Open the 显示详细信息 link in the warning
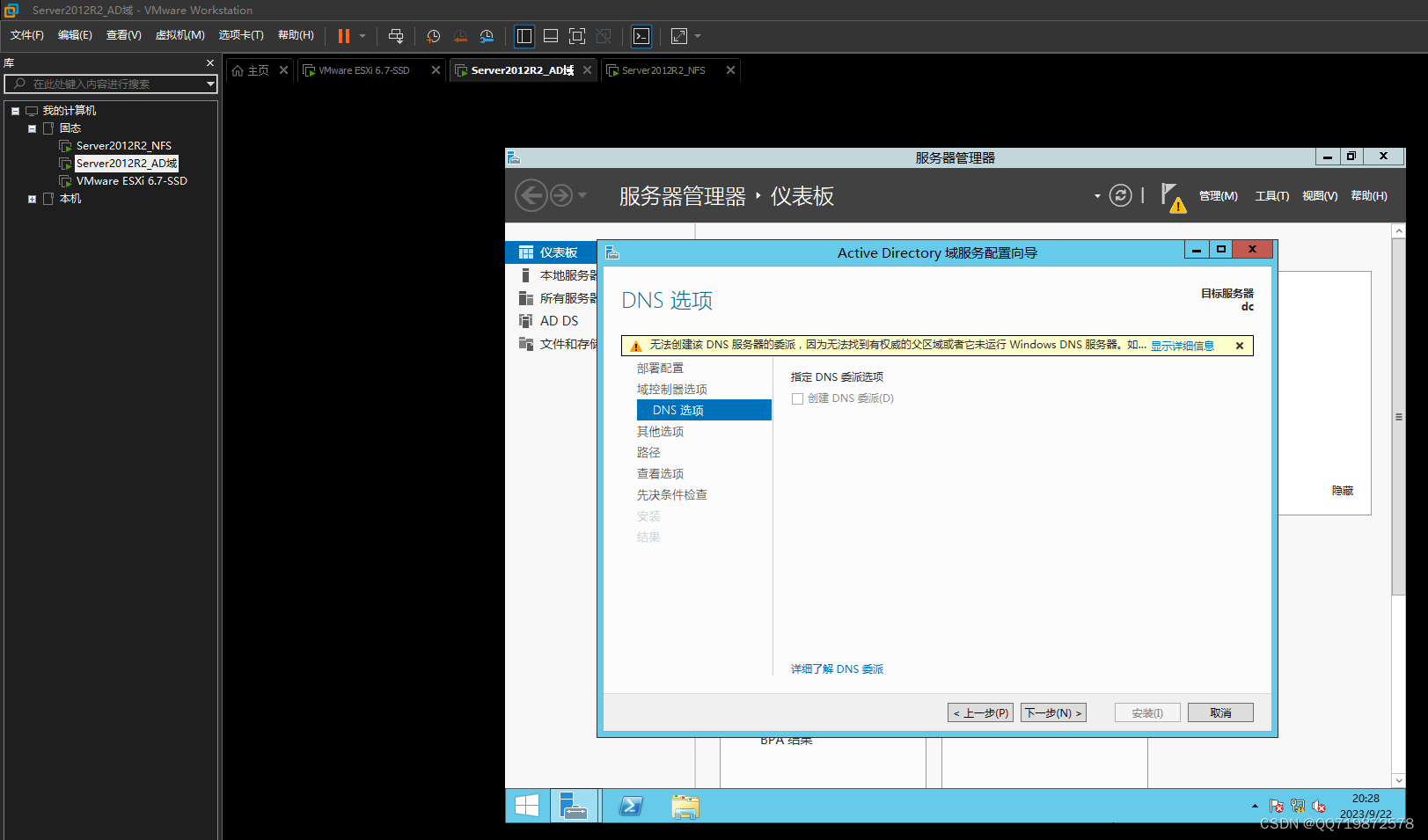 click(1183, 346)
